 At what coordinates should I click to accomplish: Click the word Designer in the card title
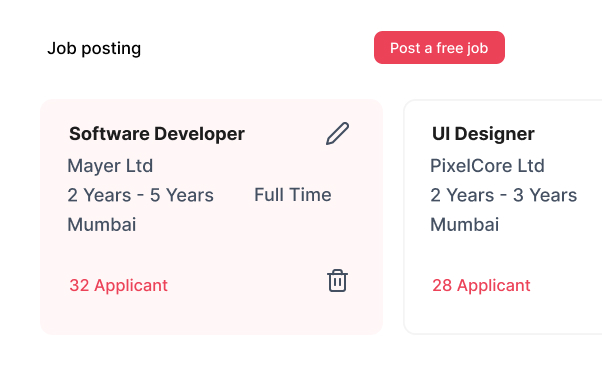(494, 134)
